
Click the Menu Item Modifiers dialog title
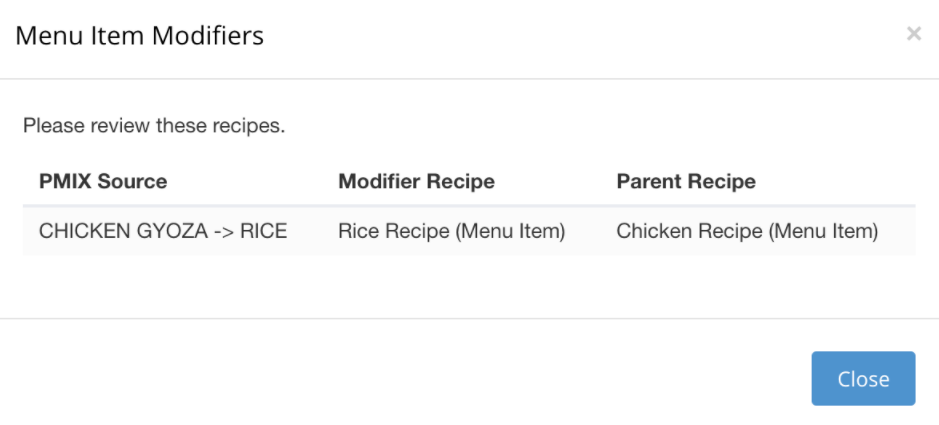click(139, 37)
